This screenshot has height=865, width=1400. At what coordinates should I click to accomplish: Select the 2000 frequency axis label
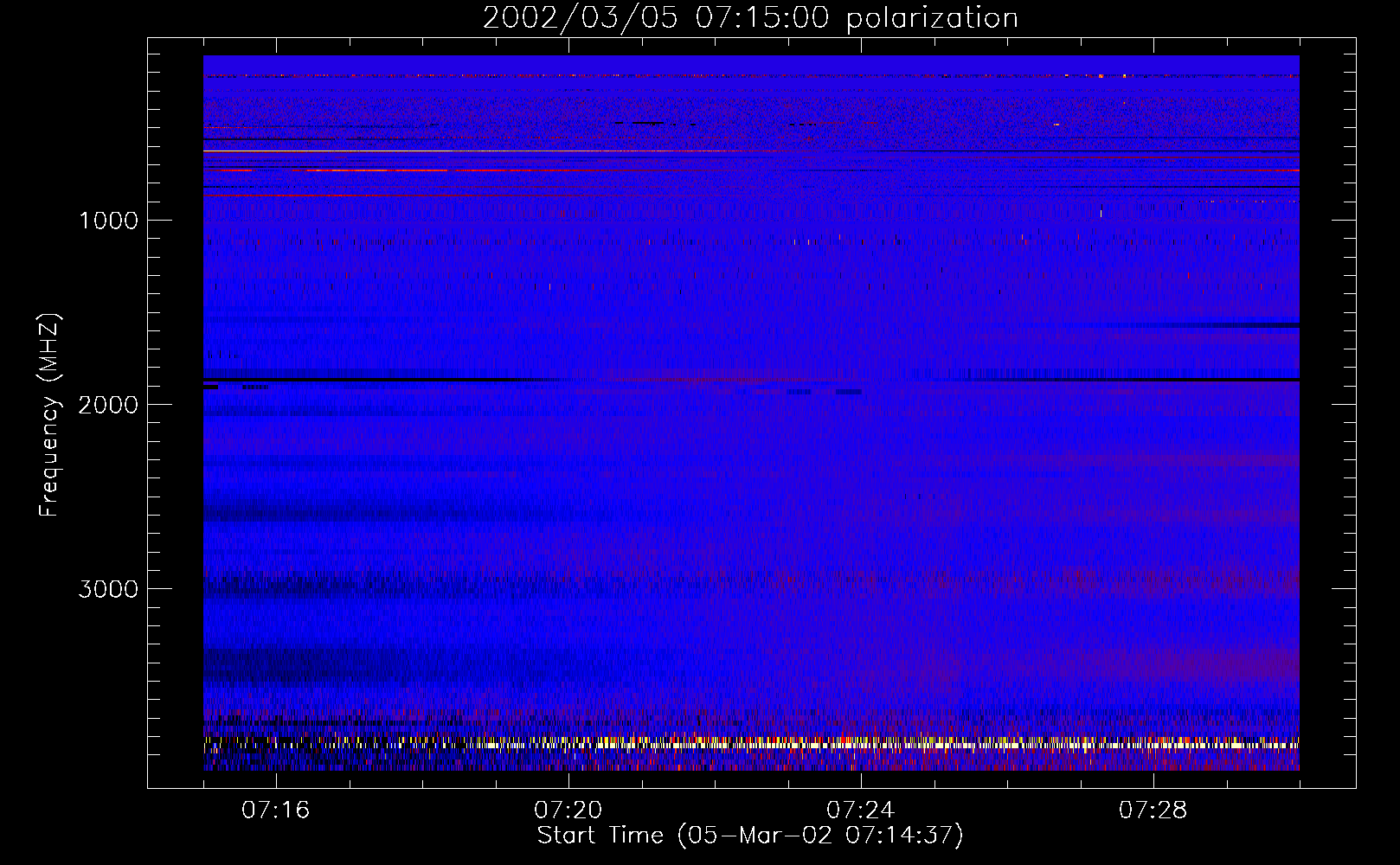pos(108,405)
